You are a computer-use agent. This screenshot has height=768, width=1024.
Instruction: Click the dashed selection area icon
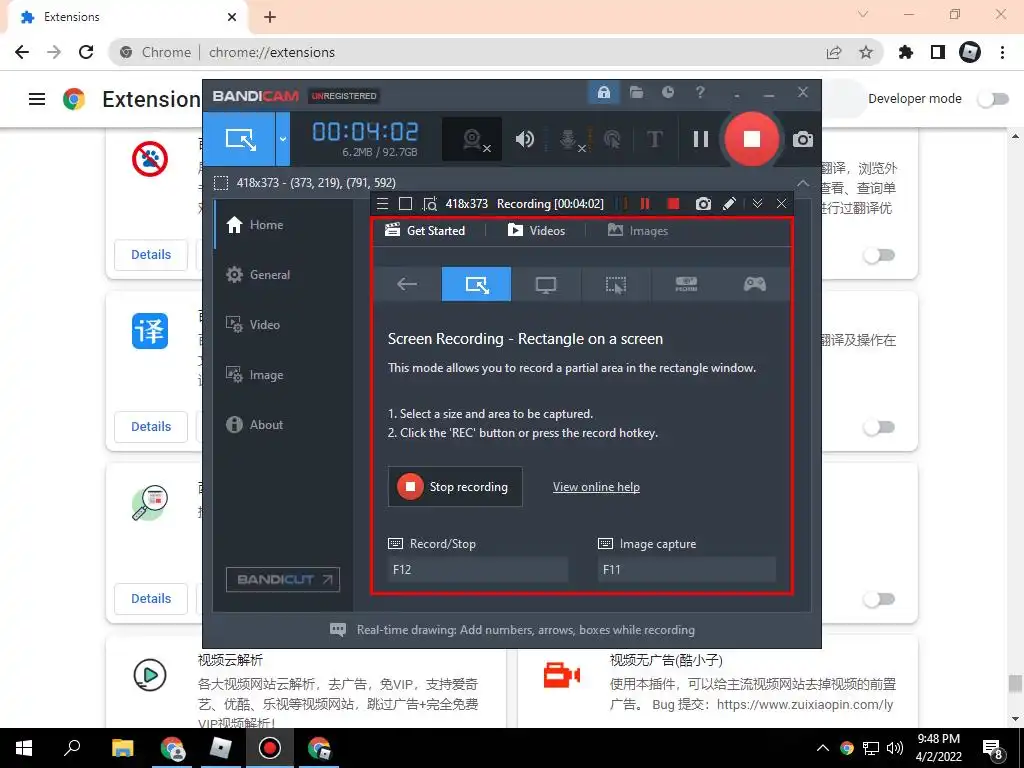click(221, 183)
